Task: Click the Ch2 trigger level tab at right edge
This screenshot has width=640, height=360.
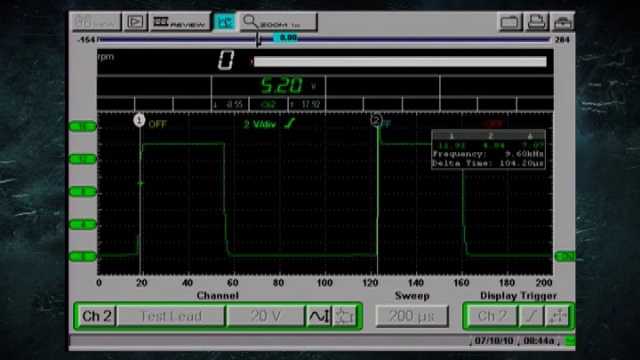Action: point(565,256)
